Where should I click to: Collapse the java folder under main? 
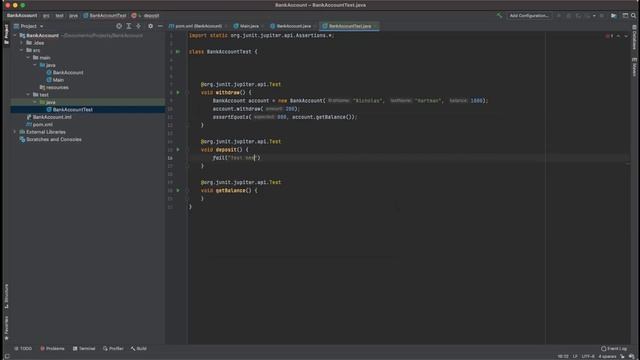35,65
